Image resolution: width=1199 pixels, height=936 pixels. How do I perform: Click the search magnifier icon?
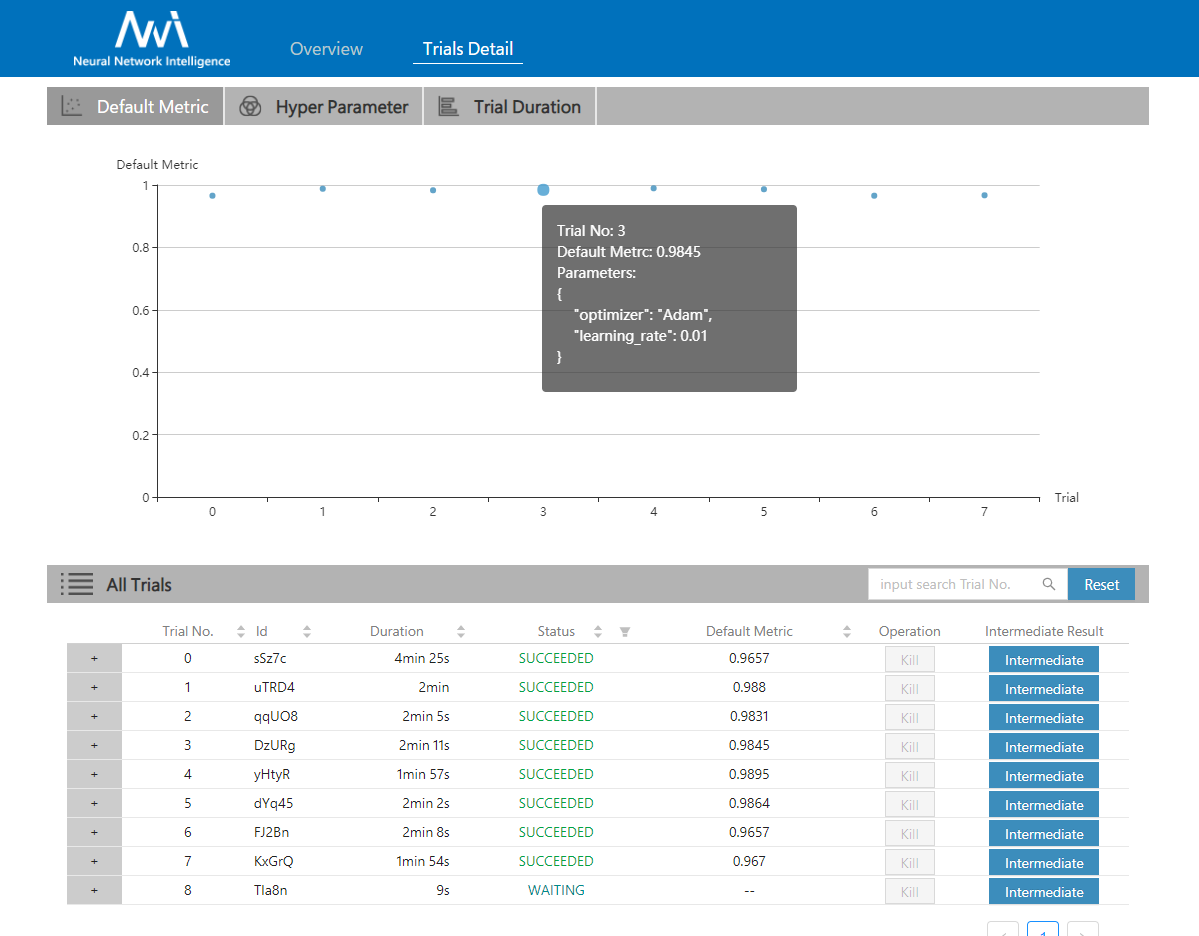tap(1048, 584)
